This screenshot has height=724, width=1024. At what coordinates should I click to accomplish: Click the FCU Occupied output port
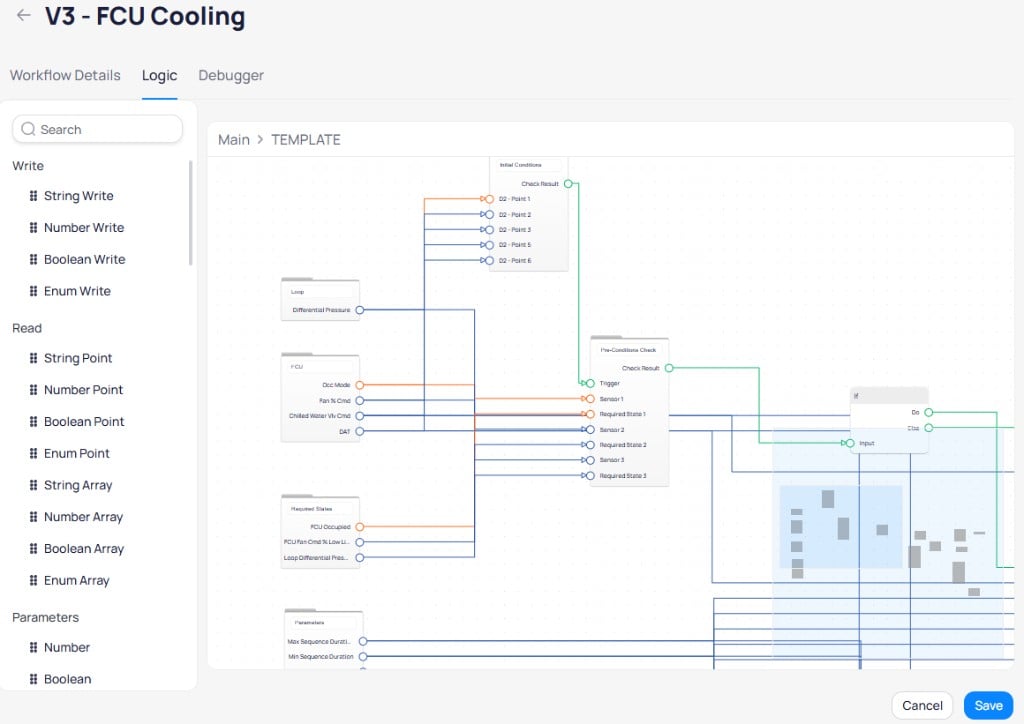360,527
